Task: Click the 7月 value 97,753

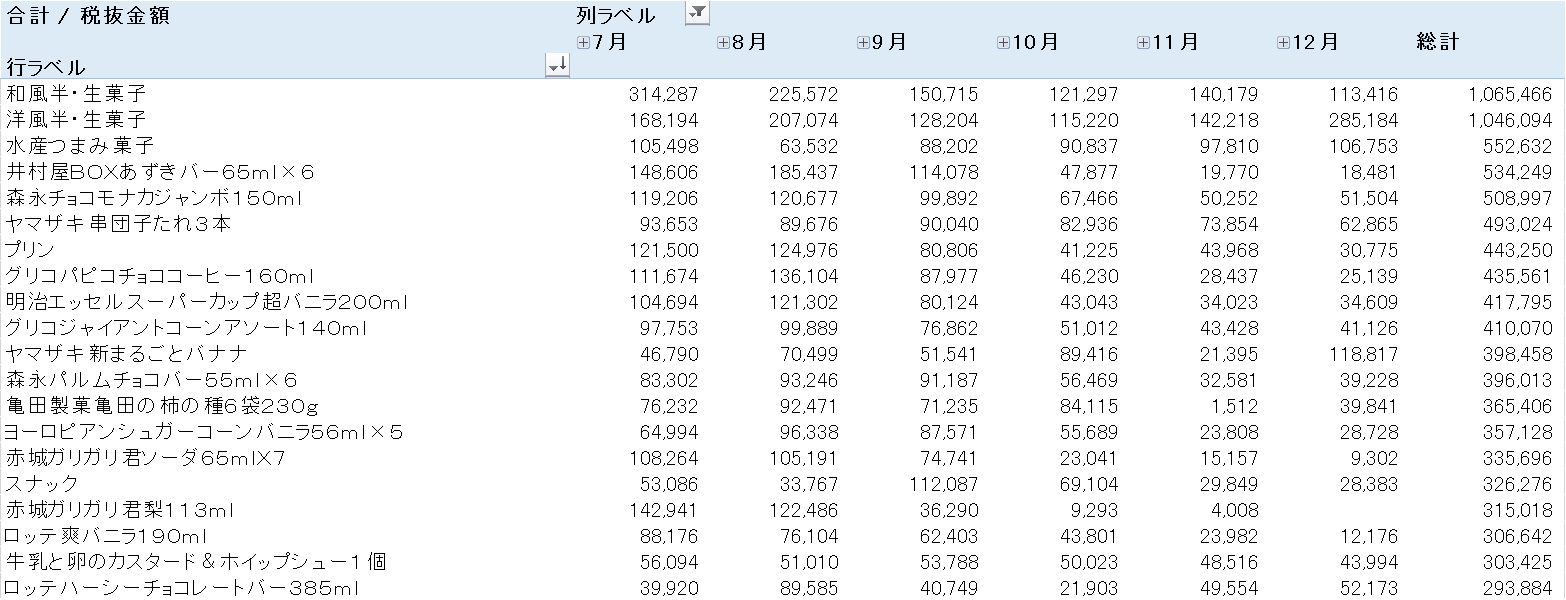Action: [669, 328]
